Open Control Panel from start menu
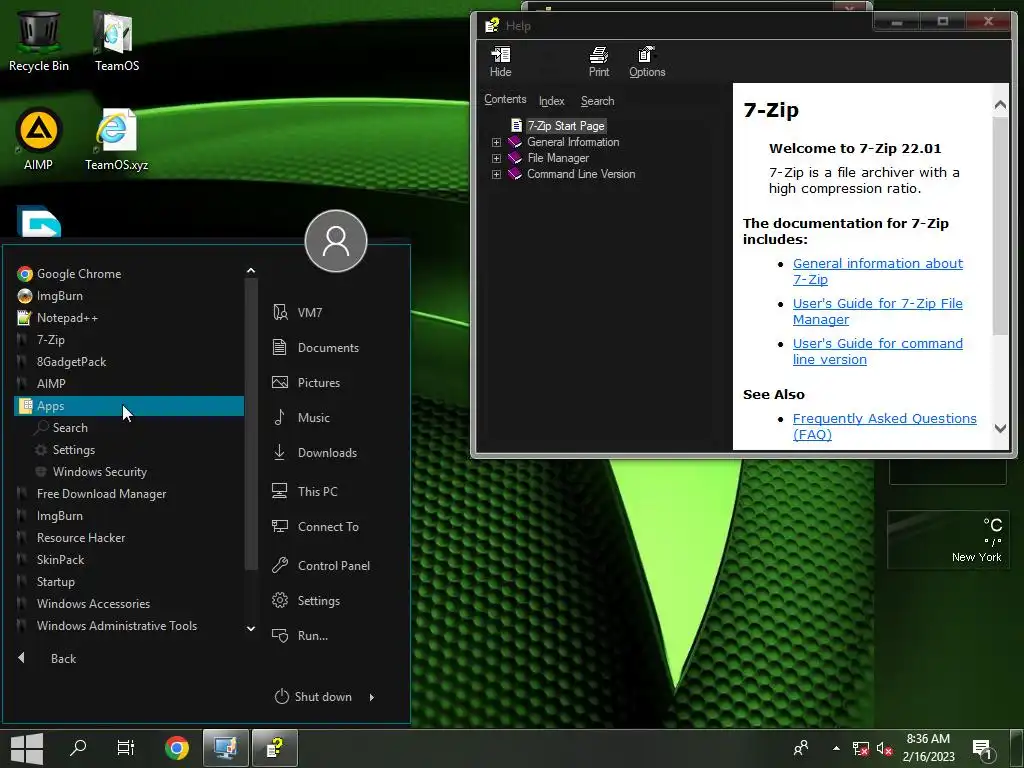 [x=335, y=566]
